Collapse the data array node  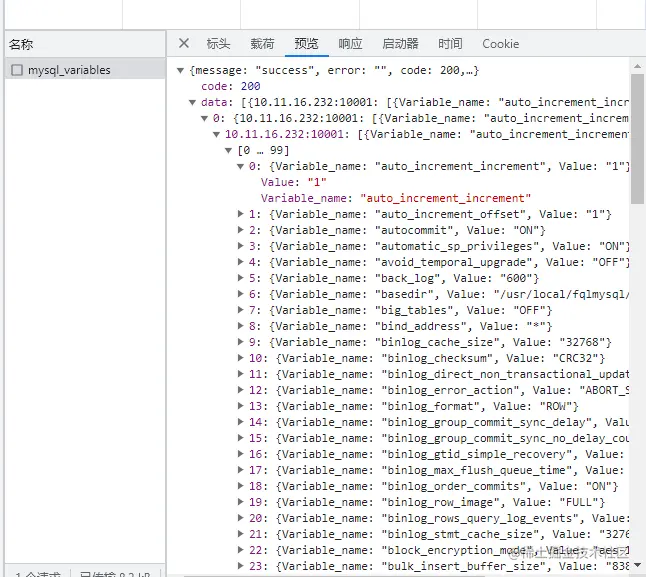(x=192, y=103)
